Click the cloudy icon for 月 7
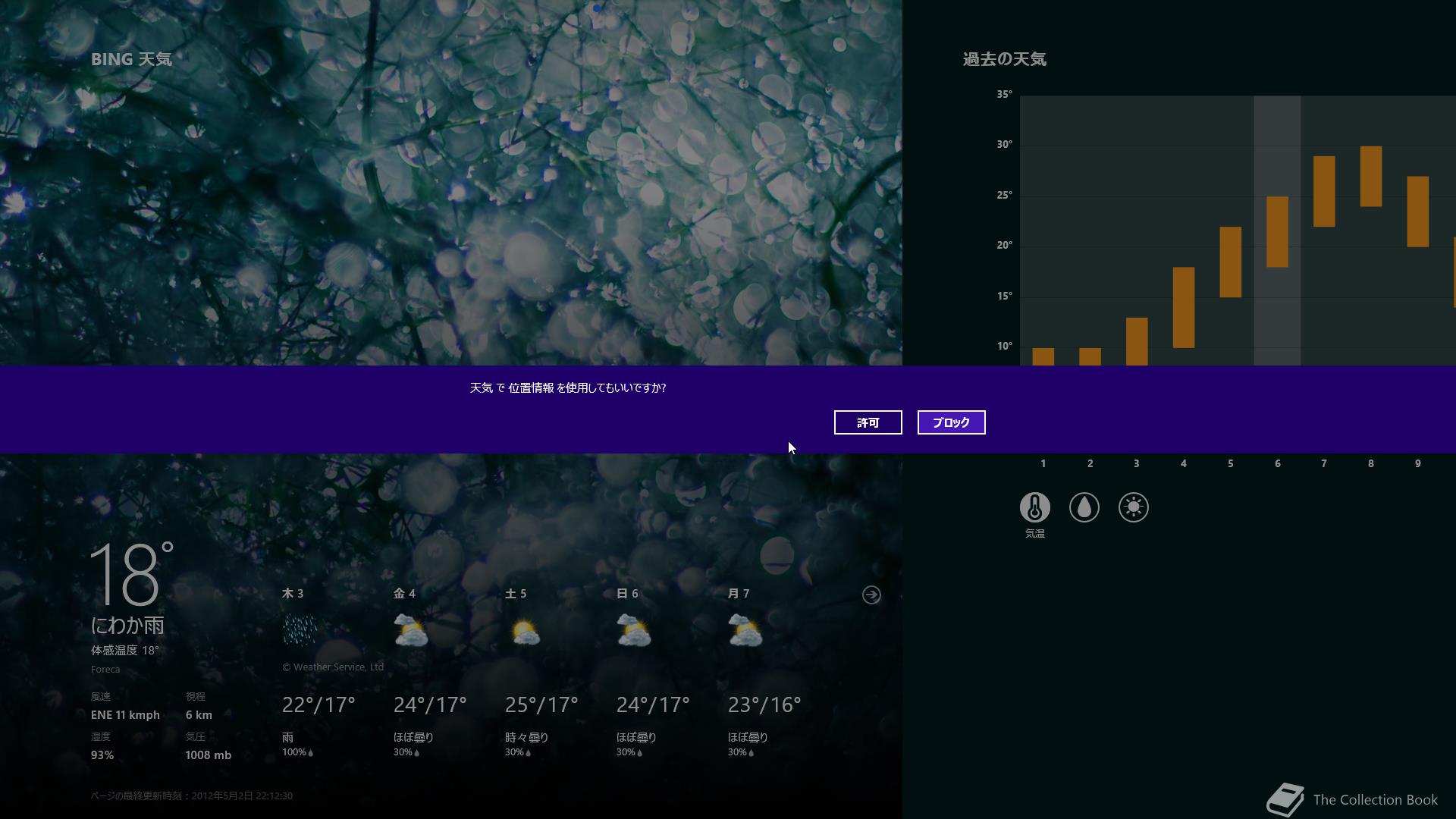1456x819 pixels. [745, 630]
